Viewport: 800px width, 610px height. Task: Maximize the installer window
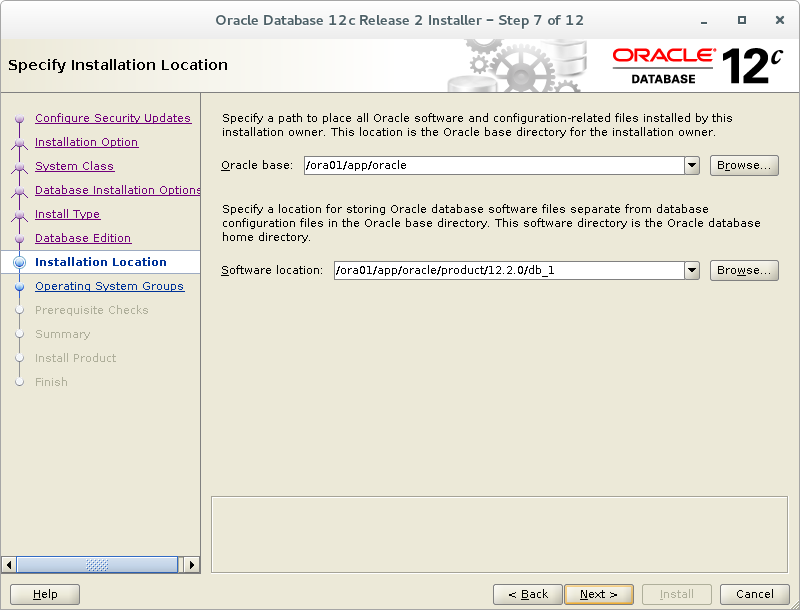(x=742, y=20)
